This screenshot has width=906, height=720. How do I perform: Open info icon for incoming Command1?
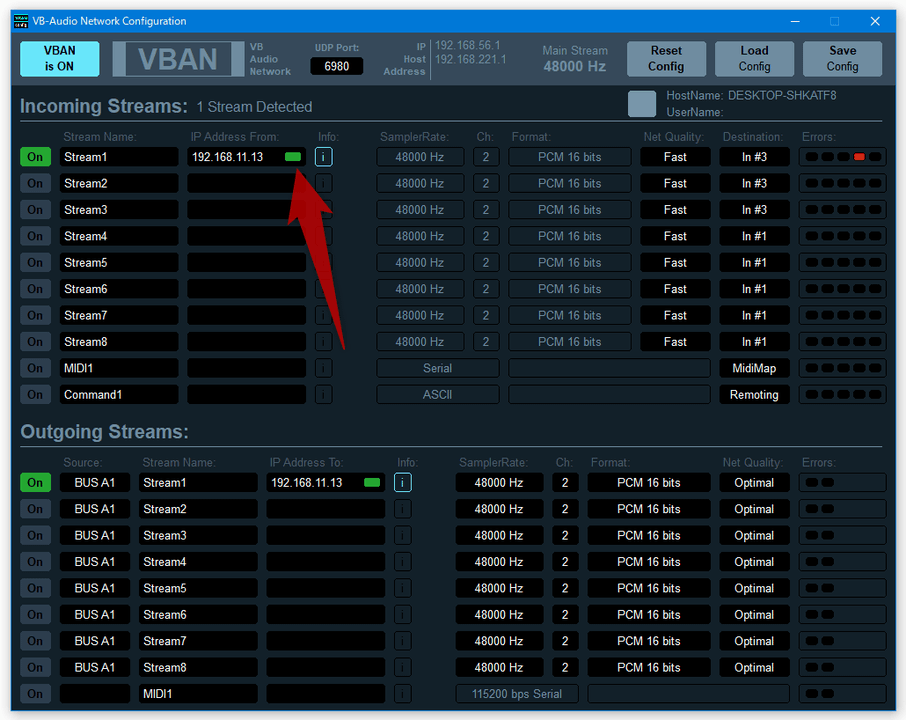(323, 395)
